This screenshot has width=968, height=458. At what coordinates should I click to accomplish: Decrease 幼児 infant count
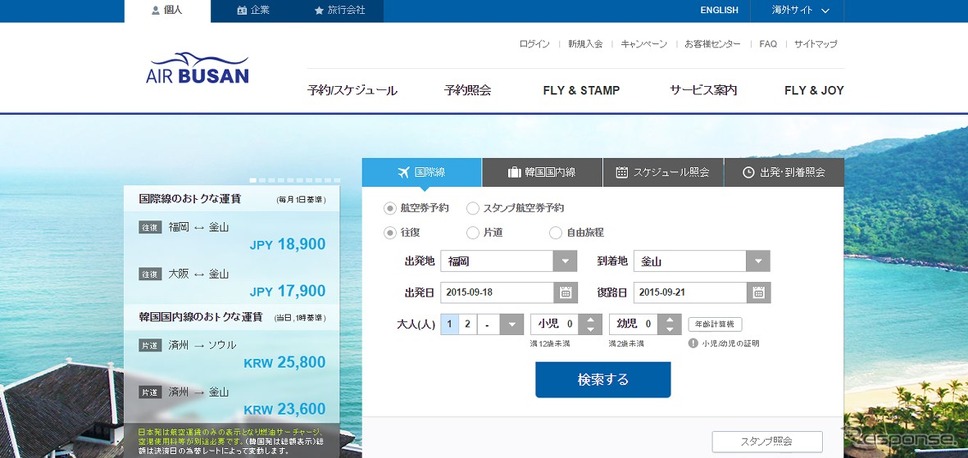669,330
